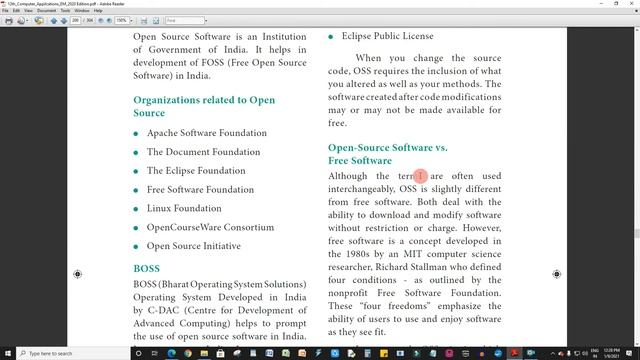Click the Print icon in the toolbar
The height and width of the screenshot is (360, 640).
pyautogui.click(x=9, y=20)
